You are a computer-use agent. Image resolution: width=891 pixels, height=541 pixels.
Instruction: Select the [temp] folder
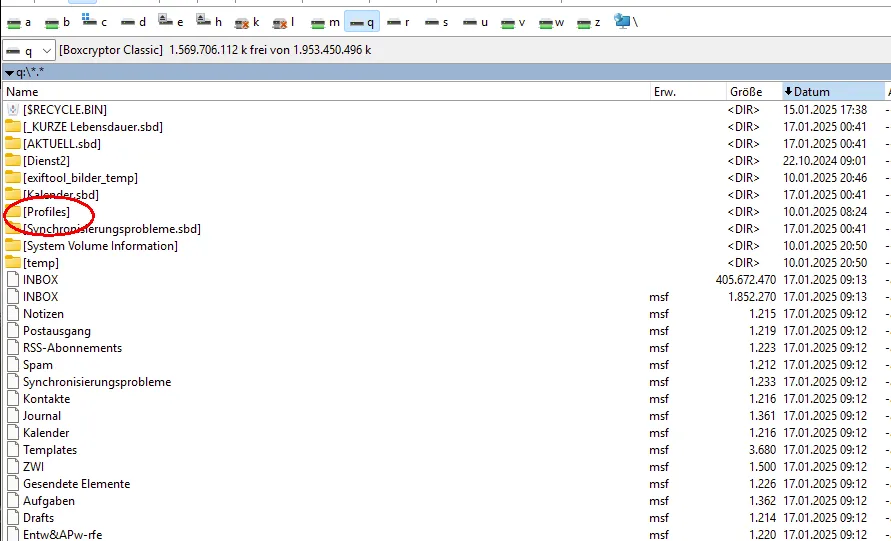(41, 263)
